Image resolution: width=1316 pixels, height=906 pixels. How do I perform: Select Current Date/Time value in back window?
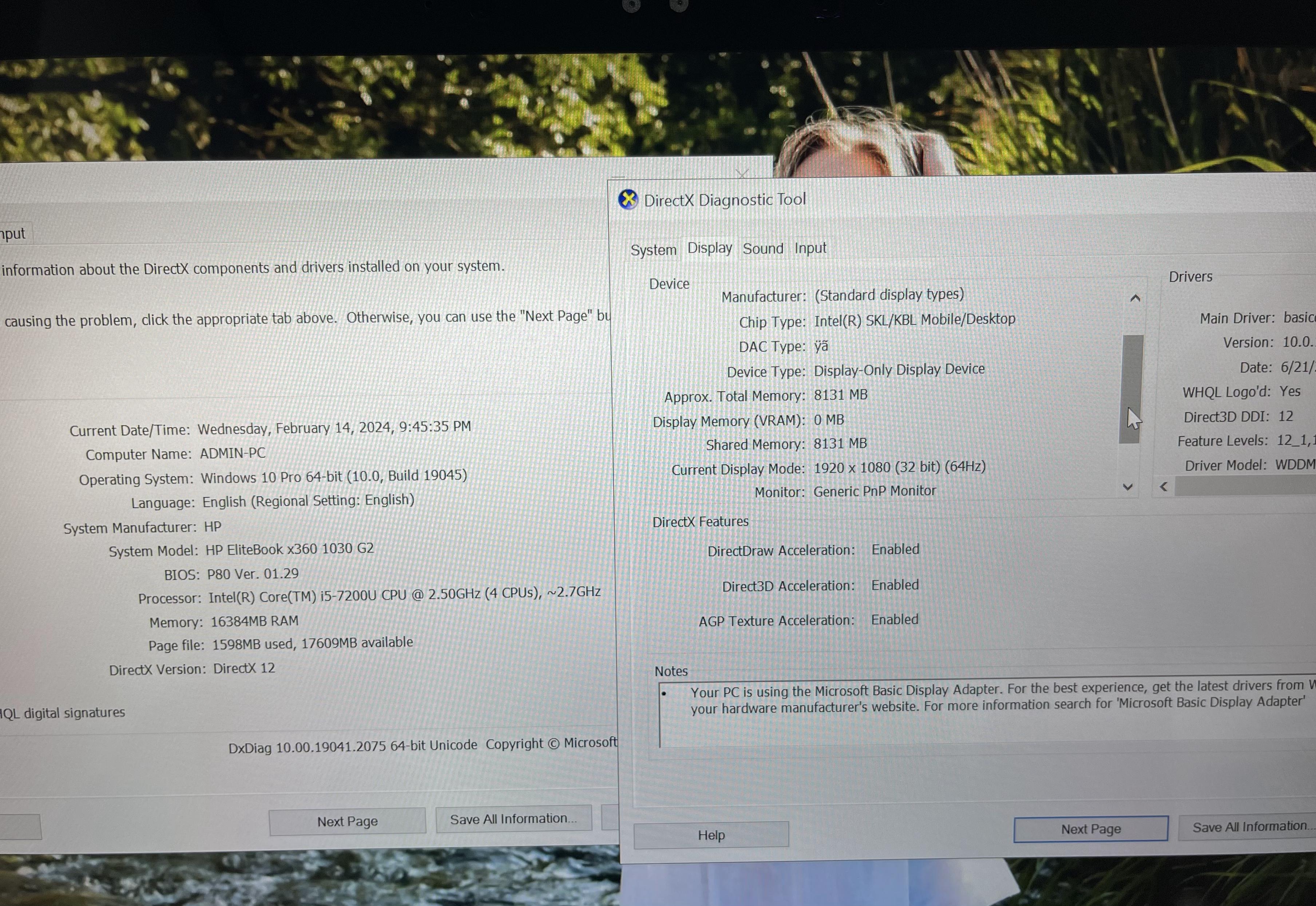point(334,428)
